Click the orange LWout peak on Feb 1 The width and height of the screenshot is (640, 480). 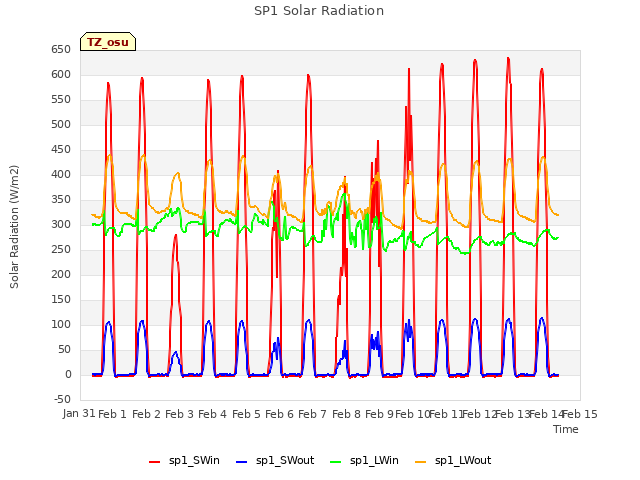pos(109,156)
